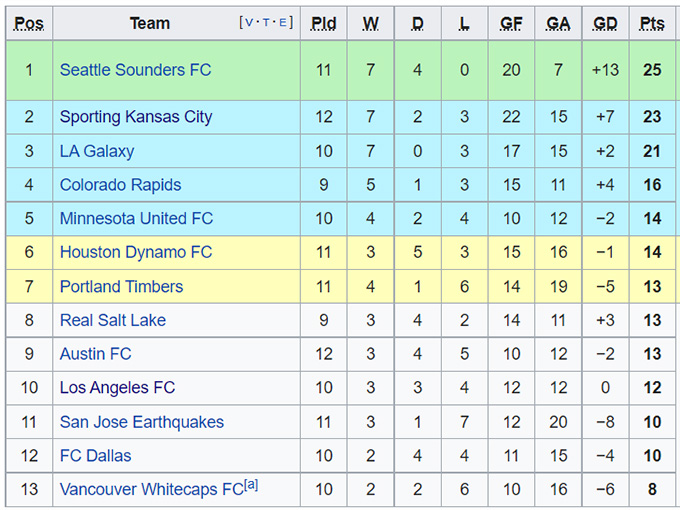Open the Real Salt Lake page

(113, 321)
